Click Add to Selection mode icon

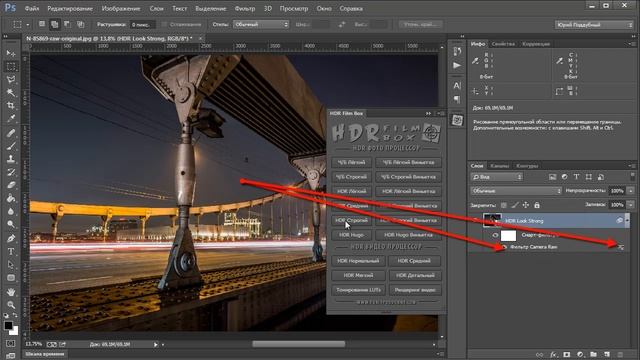click(x=54, y=24)
